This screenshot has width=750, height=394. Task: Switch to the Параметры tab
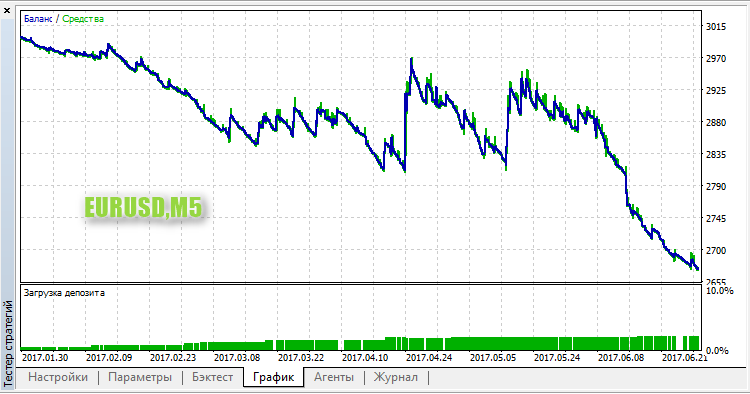[x=140, y=377]
